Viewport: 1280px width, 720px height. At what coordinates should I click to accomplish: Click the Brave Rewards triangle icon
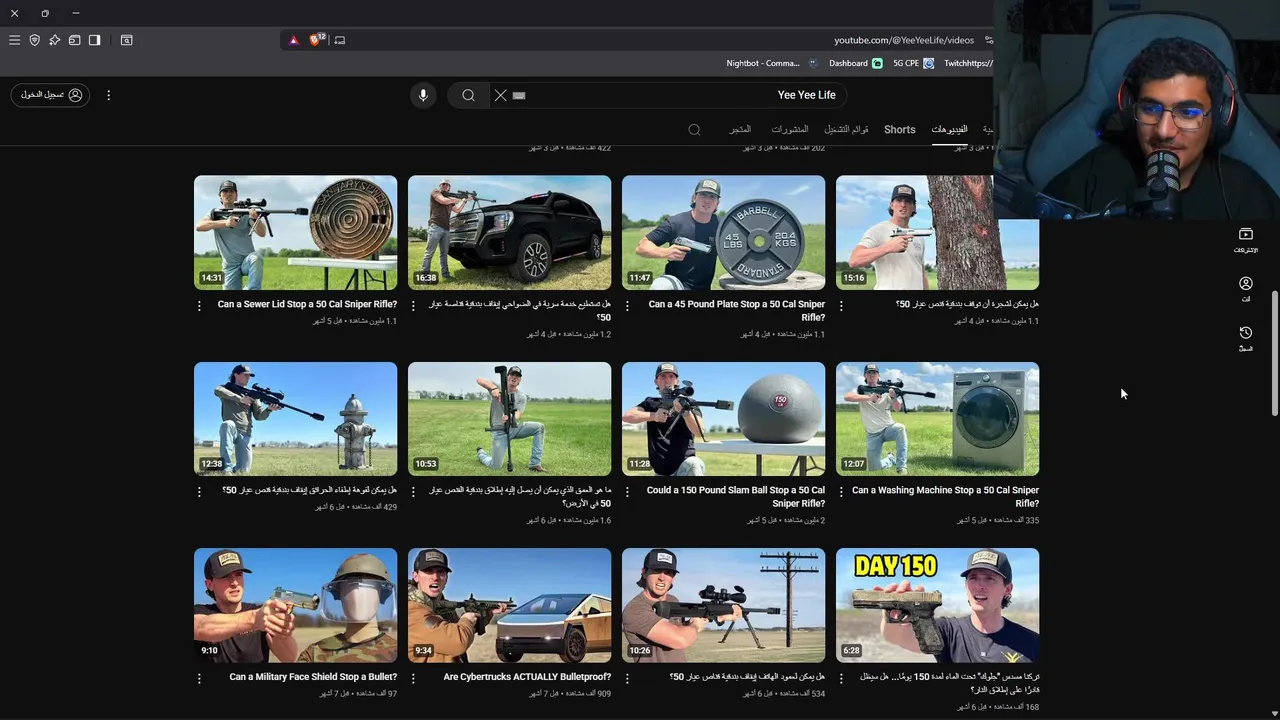293,40
